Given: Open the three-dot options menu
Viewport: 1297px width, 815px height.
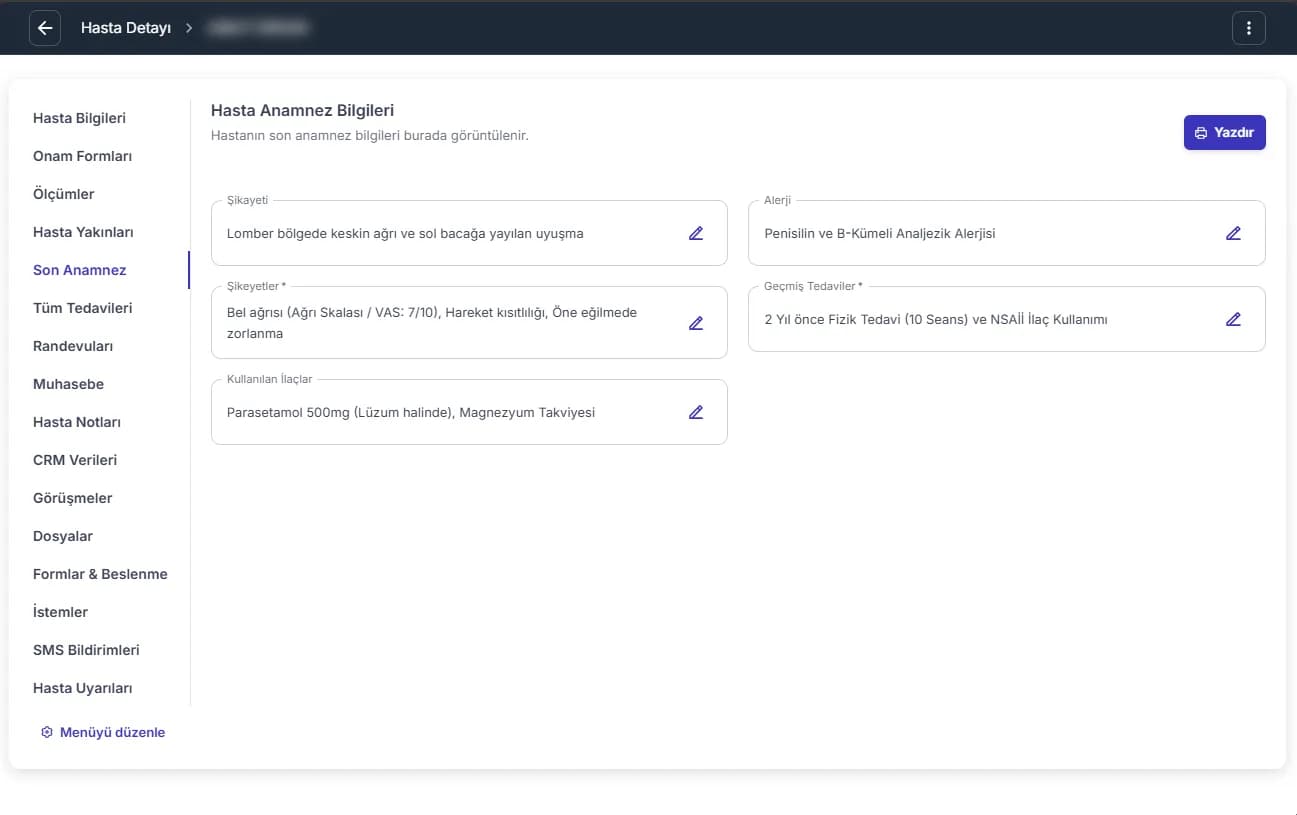Looking at the screenshot, I should click(x=1249, y=28).
